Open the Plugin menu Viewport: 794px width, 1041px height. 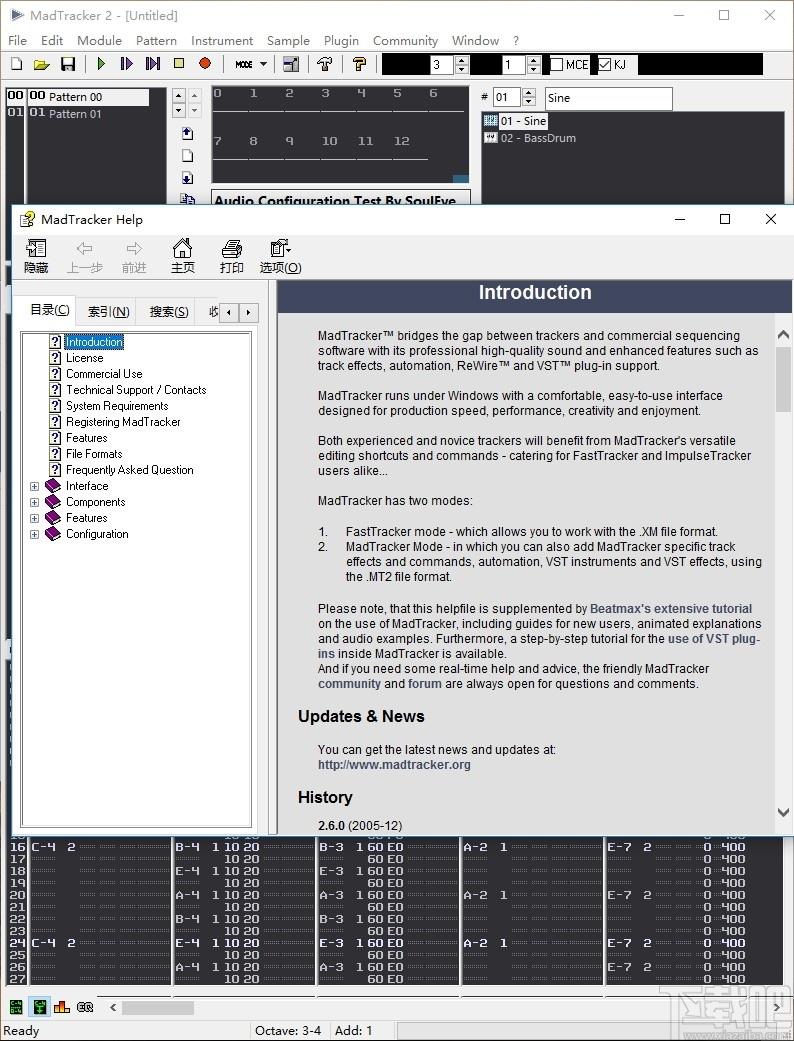pyautogui.click(x=341, y=40)
